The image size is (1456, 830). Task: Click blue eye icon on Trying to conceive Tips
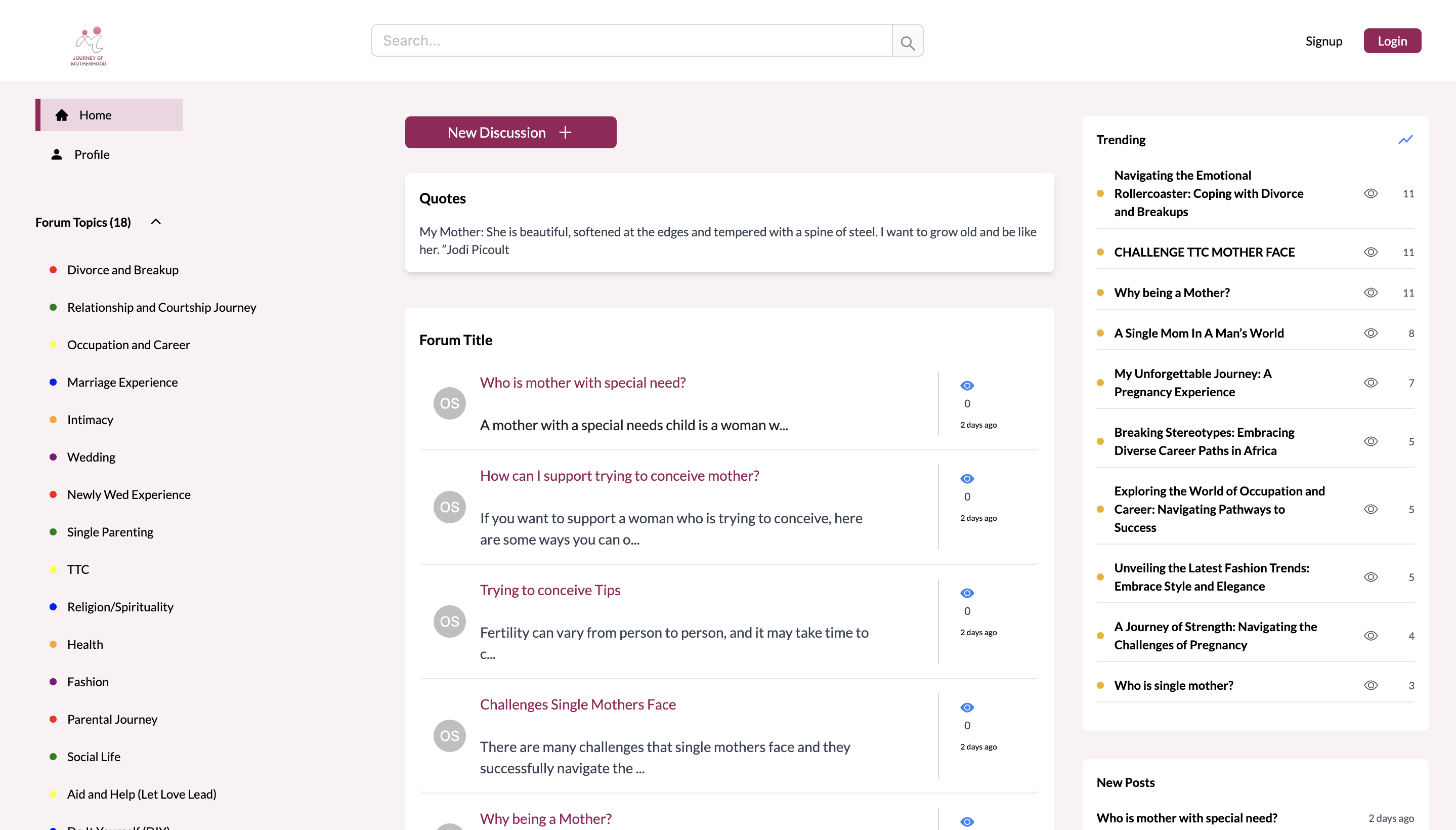point(967,593)
